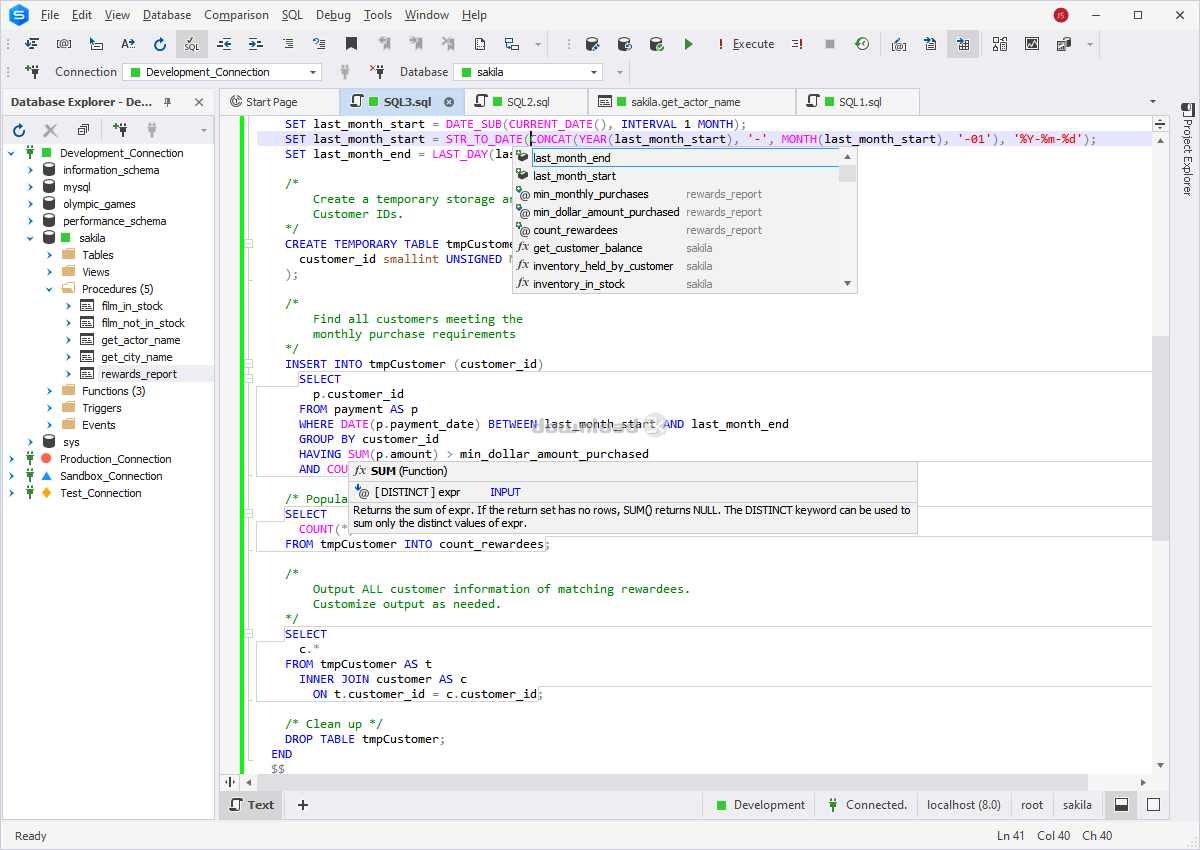
Task: Switch to the SQL2.sql tab
Action: pyautogui.click(x=528, y=102)
